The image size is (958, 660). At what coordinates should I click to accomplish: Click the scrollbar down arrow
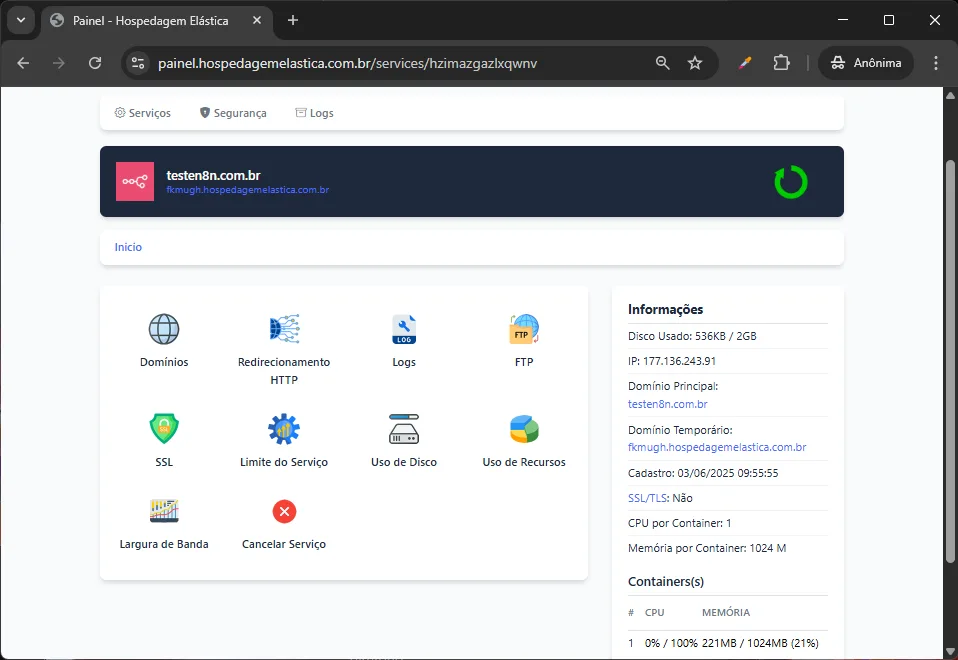950,651
